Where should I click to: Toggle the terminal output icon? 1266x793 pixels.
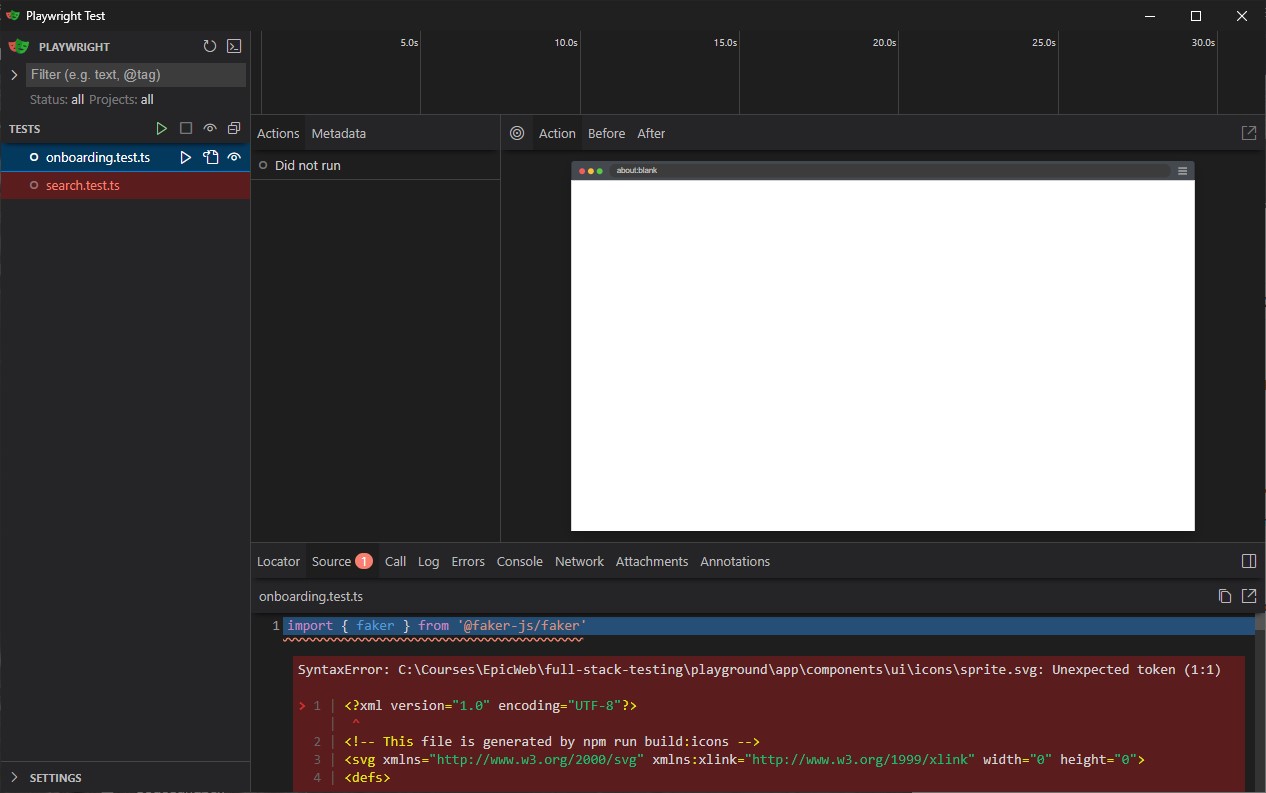(234, 46)
